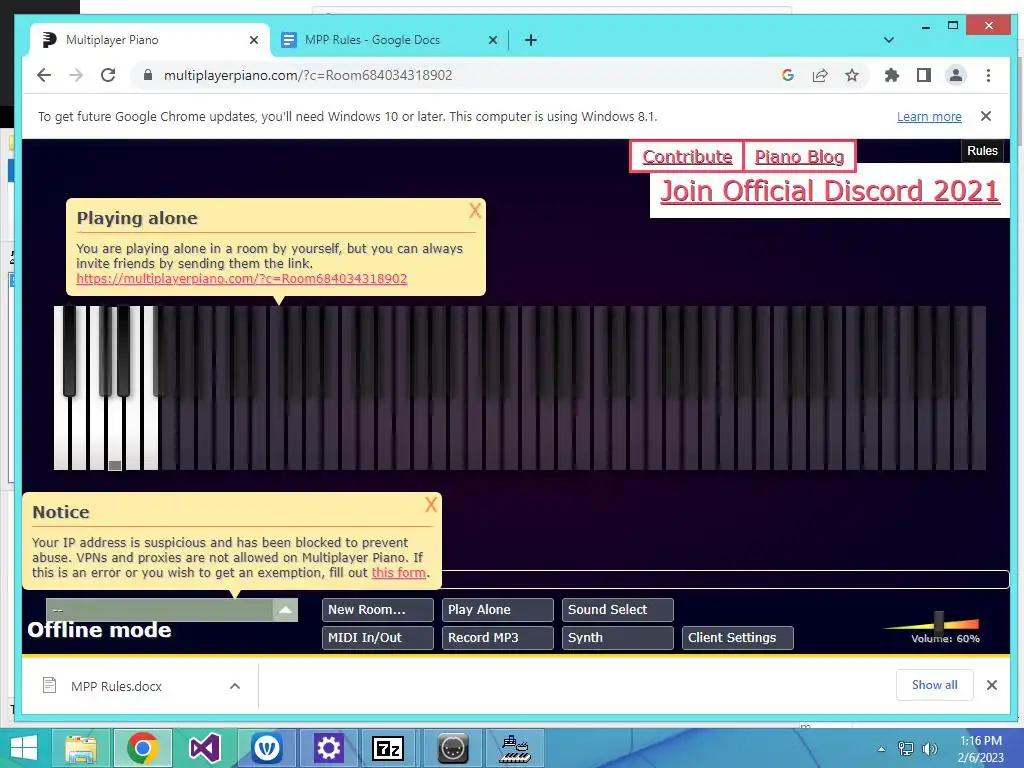
Task: Open the 7-Zip taskbar icon
Action: (390, 748)
